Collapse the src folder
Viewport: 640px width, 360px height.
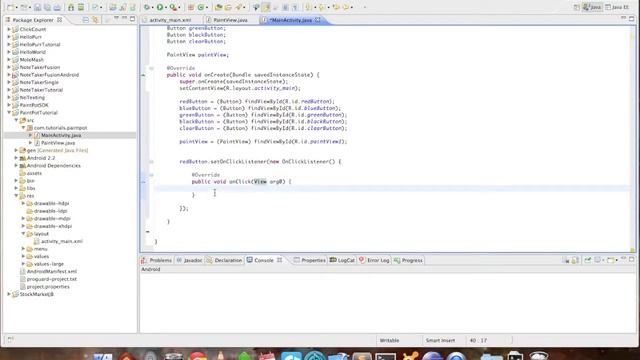point(16,120)
